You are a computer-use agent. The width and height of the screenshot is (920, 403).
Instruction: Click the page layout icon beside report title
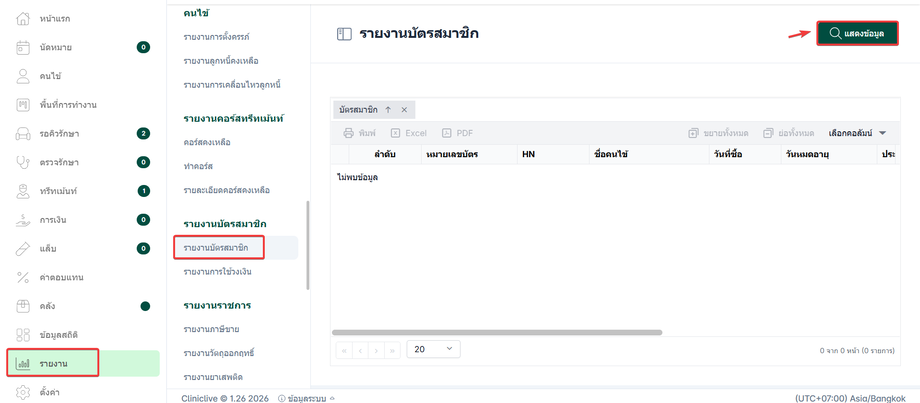[343, 34]
